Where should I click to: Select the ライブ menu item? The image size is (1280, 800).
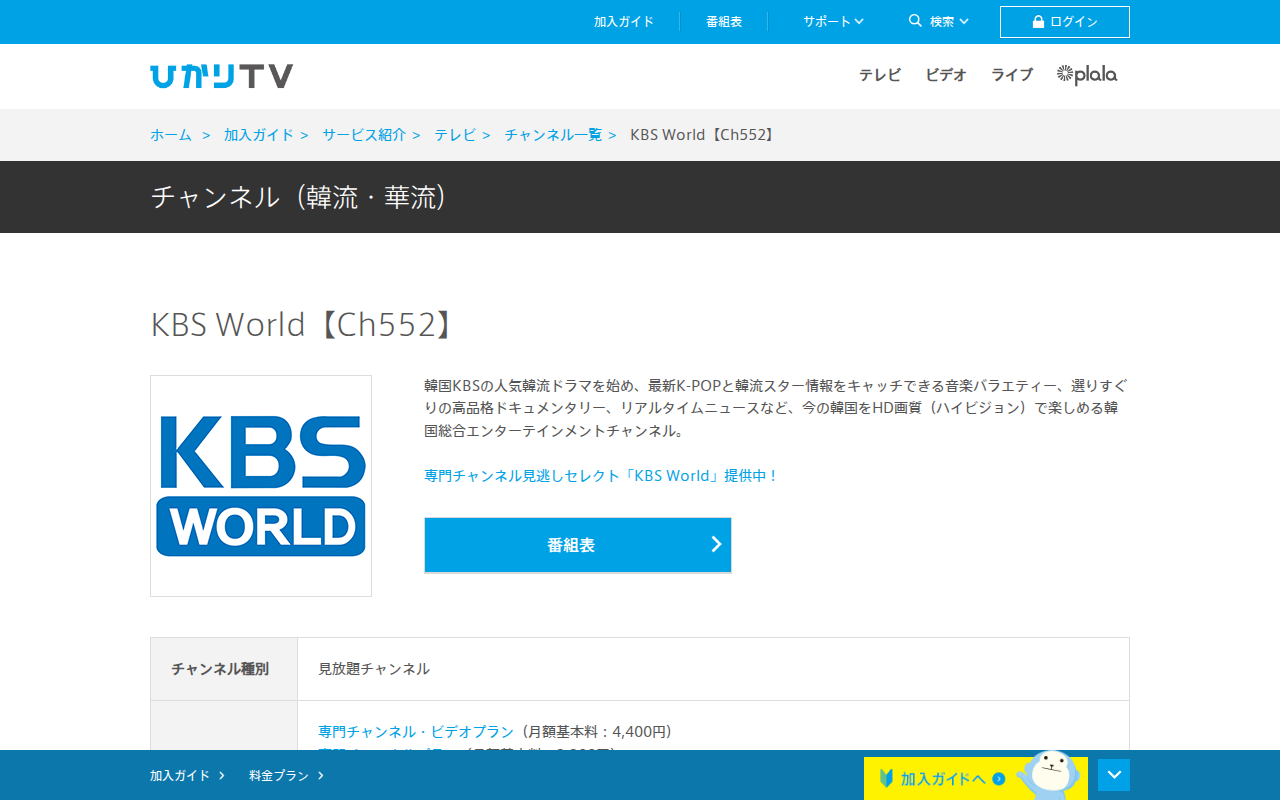pos(1012,75)
